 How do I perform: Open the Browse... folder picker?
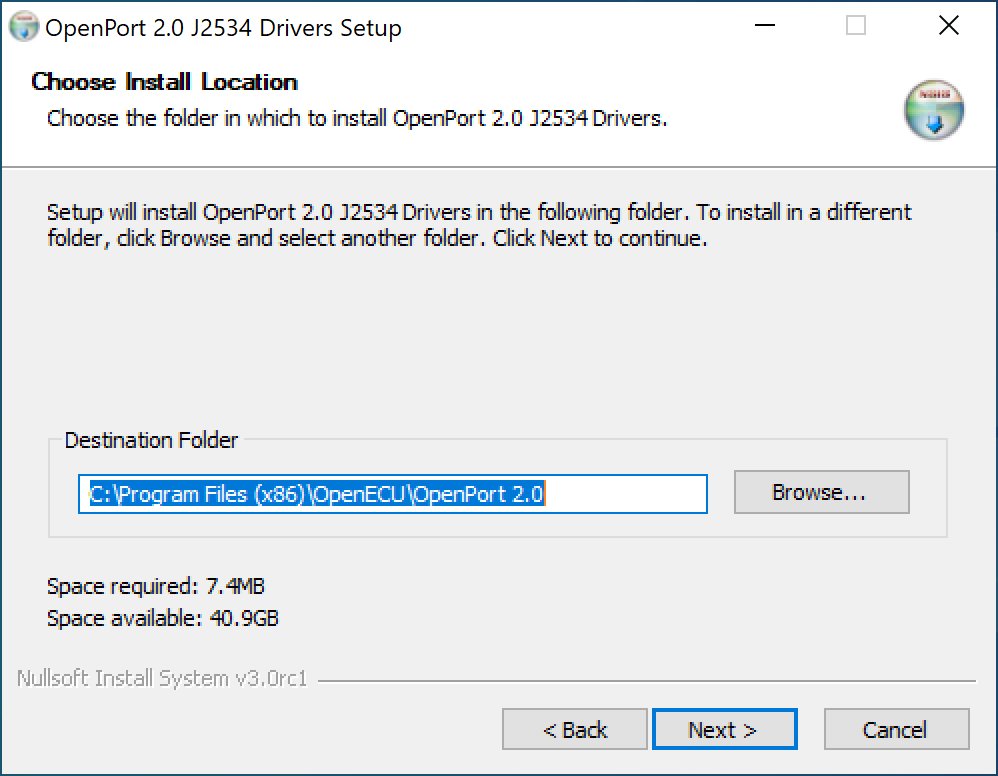click(822, 492)
